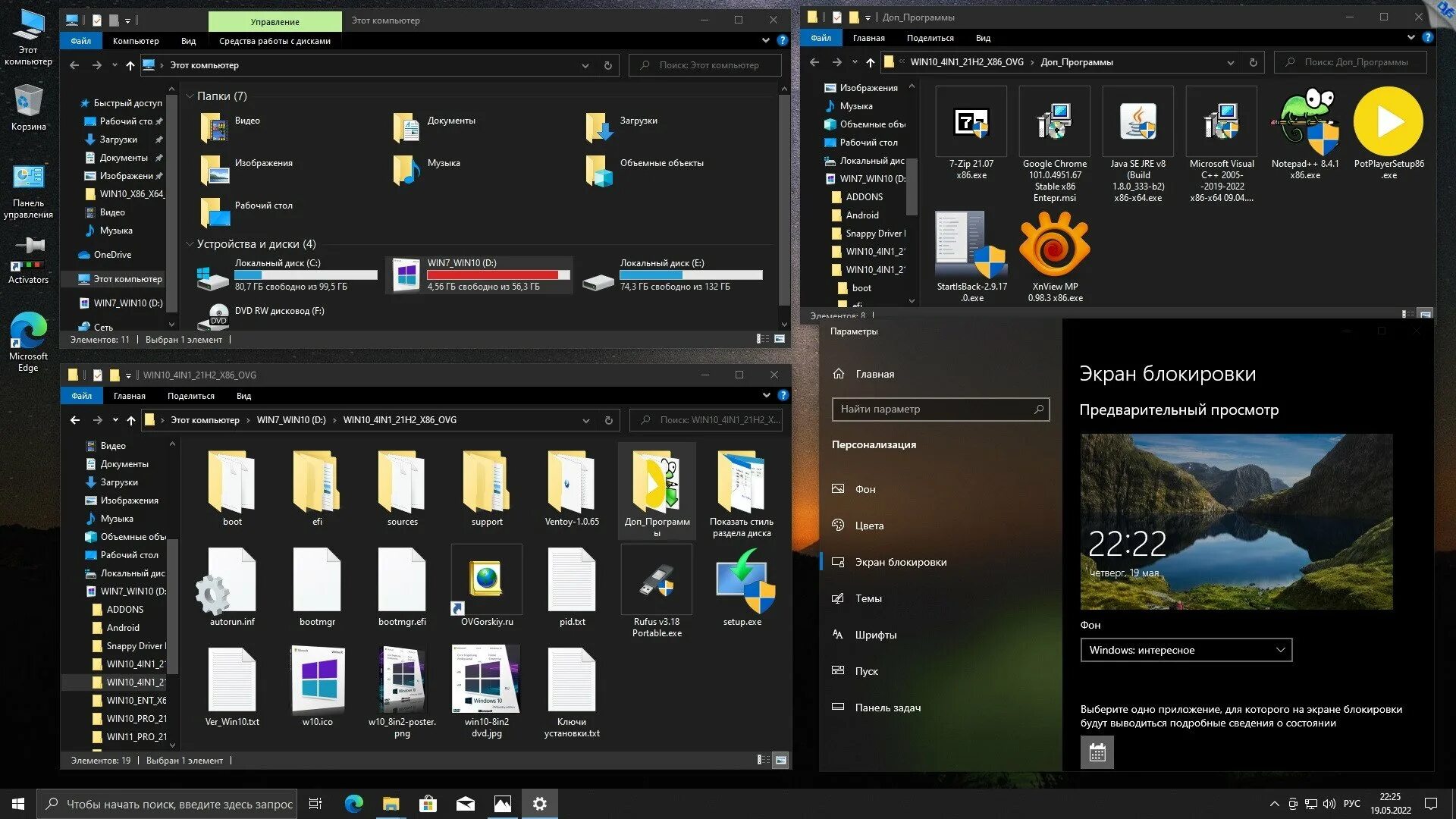Select the PotPlayerSetup86.exe icon

pos(1389,122)
